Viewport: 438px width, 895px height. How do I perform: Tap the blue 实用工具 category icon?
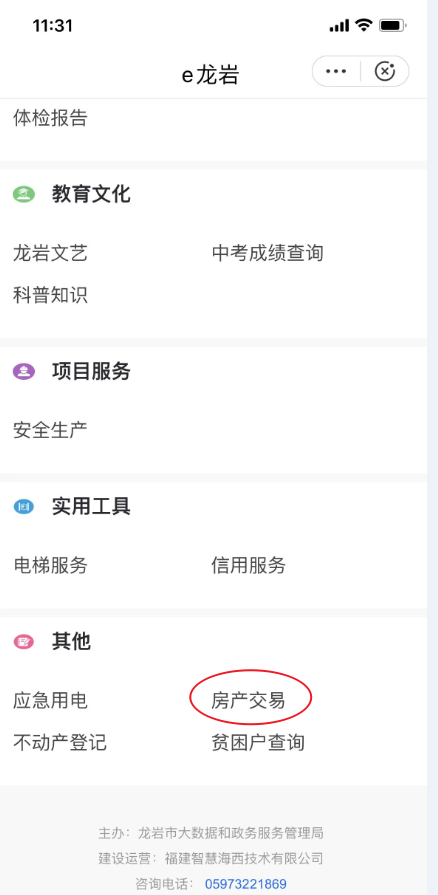(24, 506)
